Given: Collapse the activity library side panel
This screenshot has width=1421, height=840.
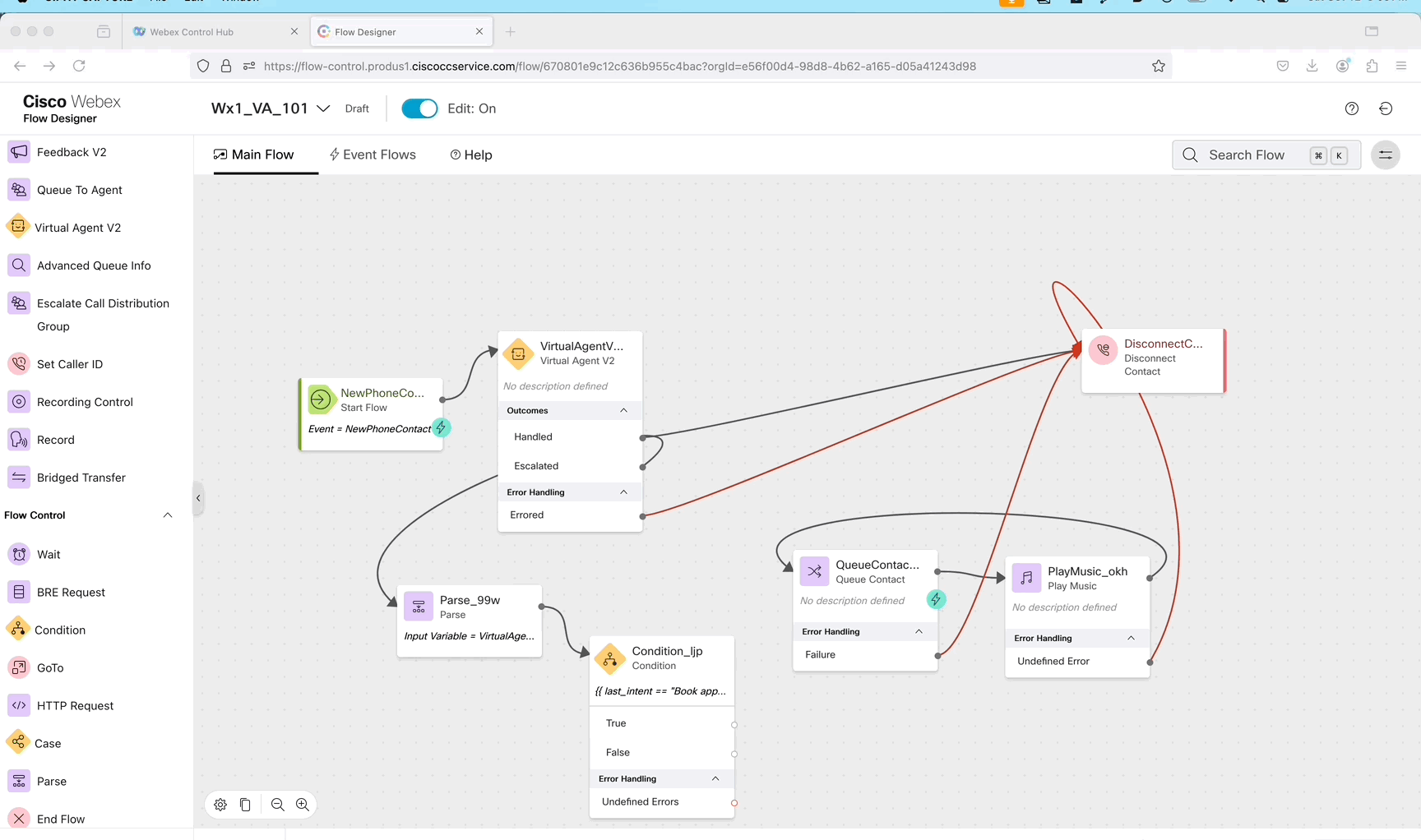Looking at the screenshot, I should pos(198,498).
